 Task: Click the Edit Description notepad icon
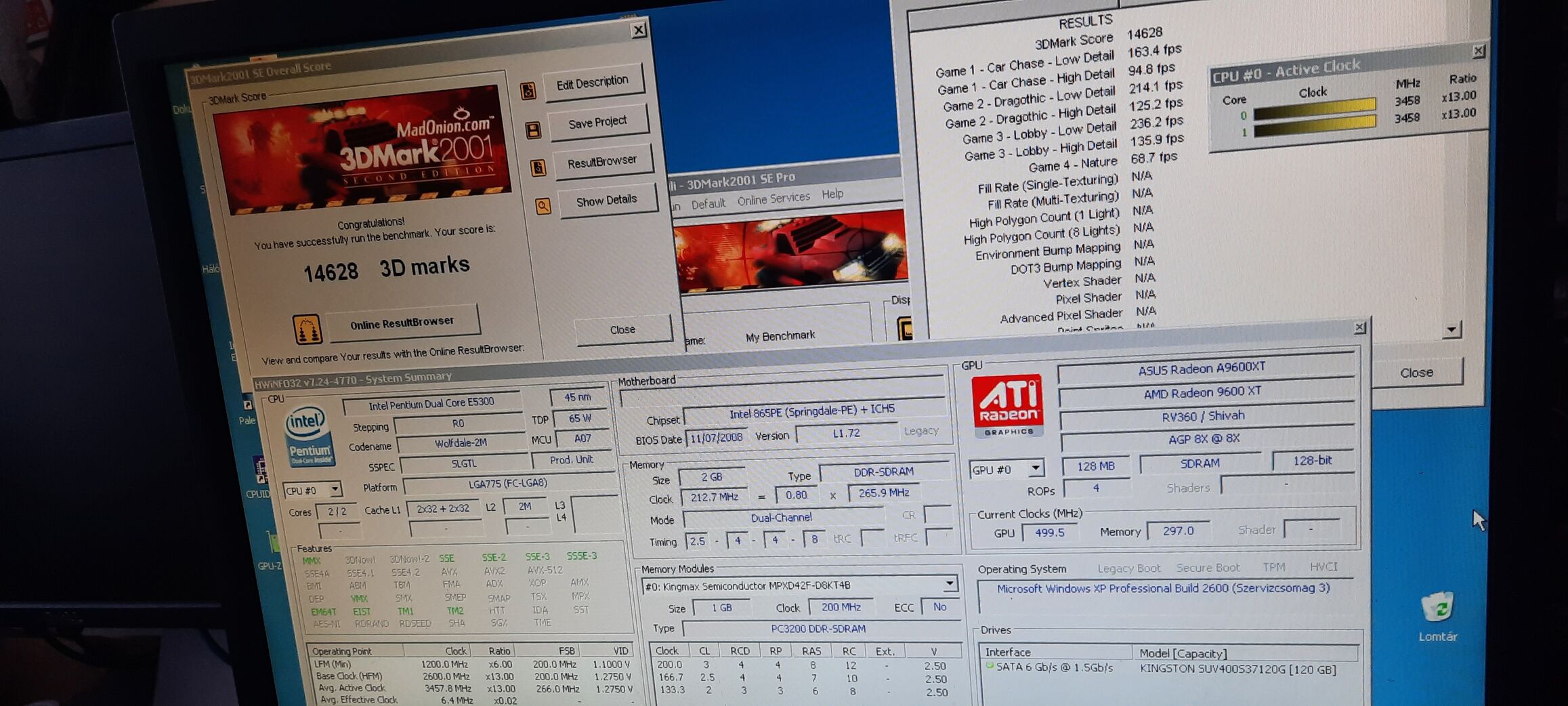click(x=528, y=91)
